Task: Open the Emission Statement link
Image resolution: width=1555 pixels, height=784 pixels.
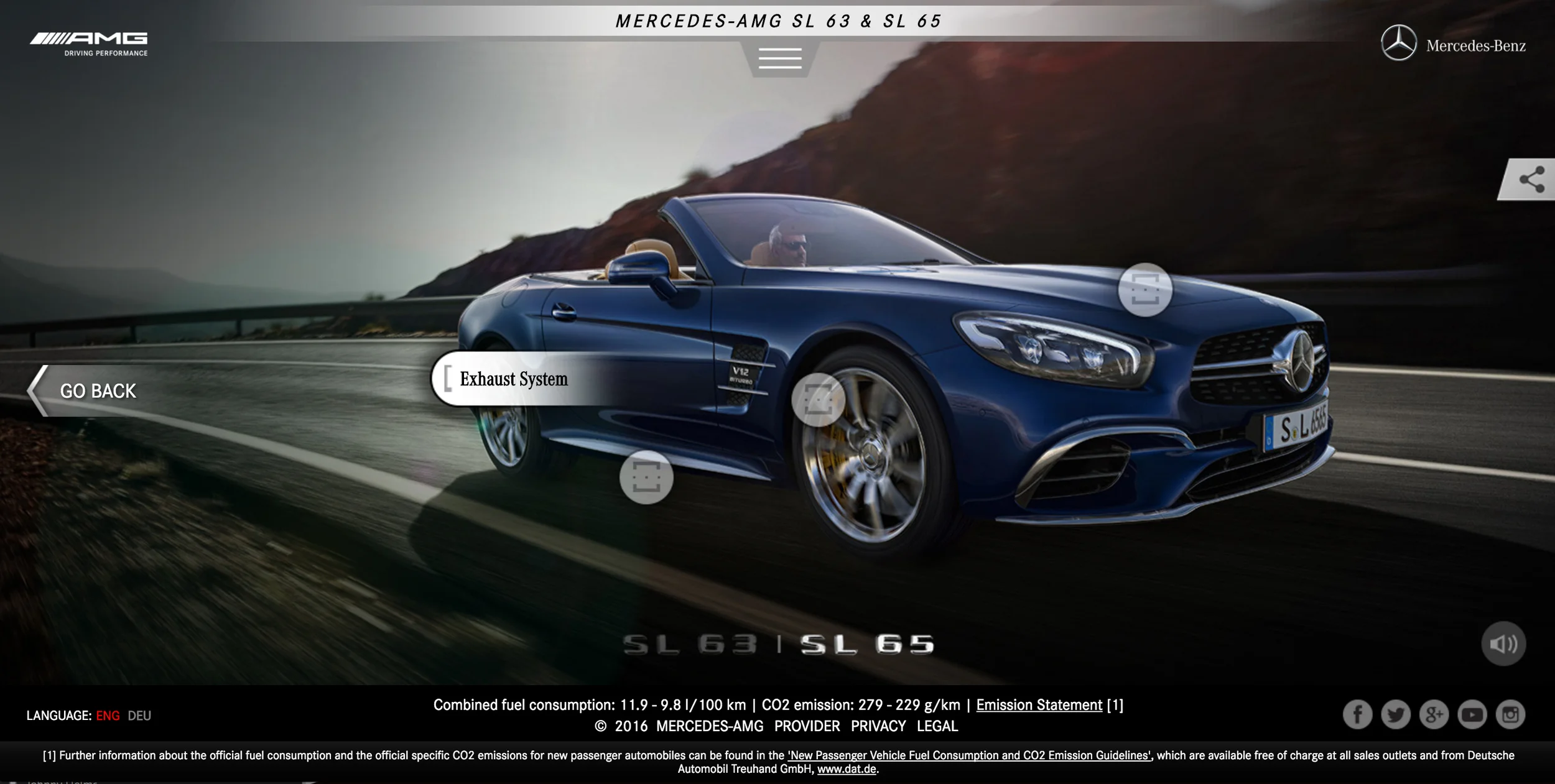Action: [1039, 704]
